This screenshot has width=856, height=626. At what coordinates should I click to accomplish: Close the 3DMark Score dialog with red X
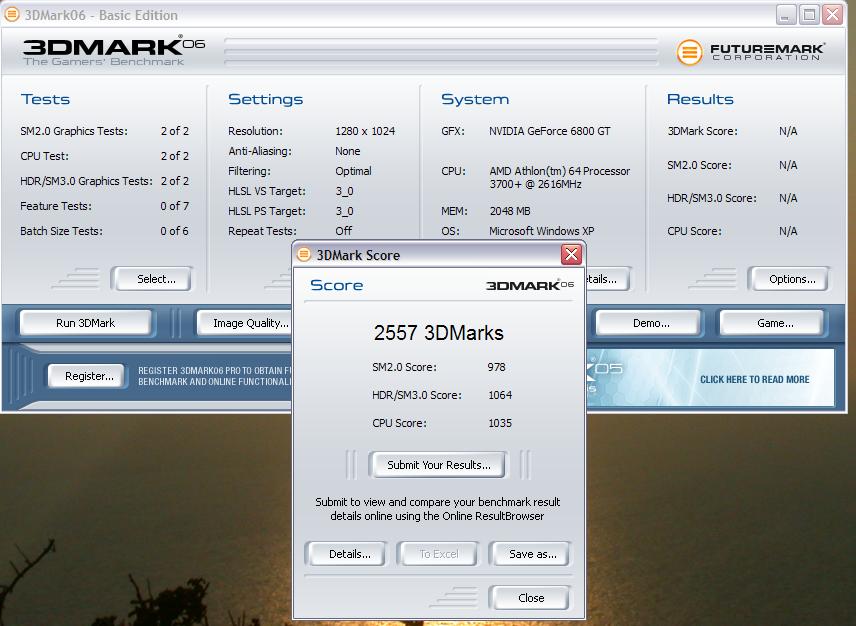571,254
